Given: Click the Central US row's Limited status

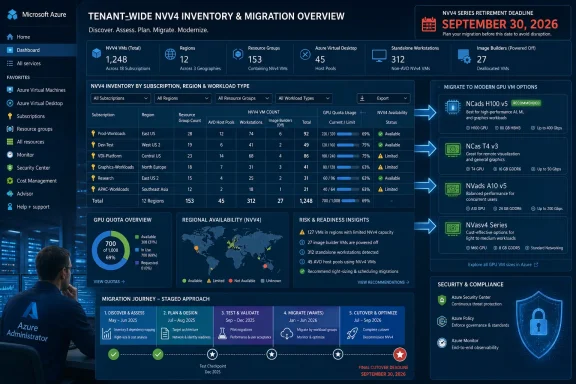Looking at the screenshot, I should point(388,156).
